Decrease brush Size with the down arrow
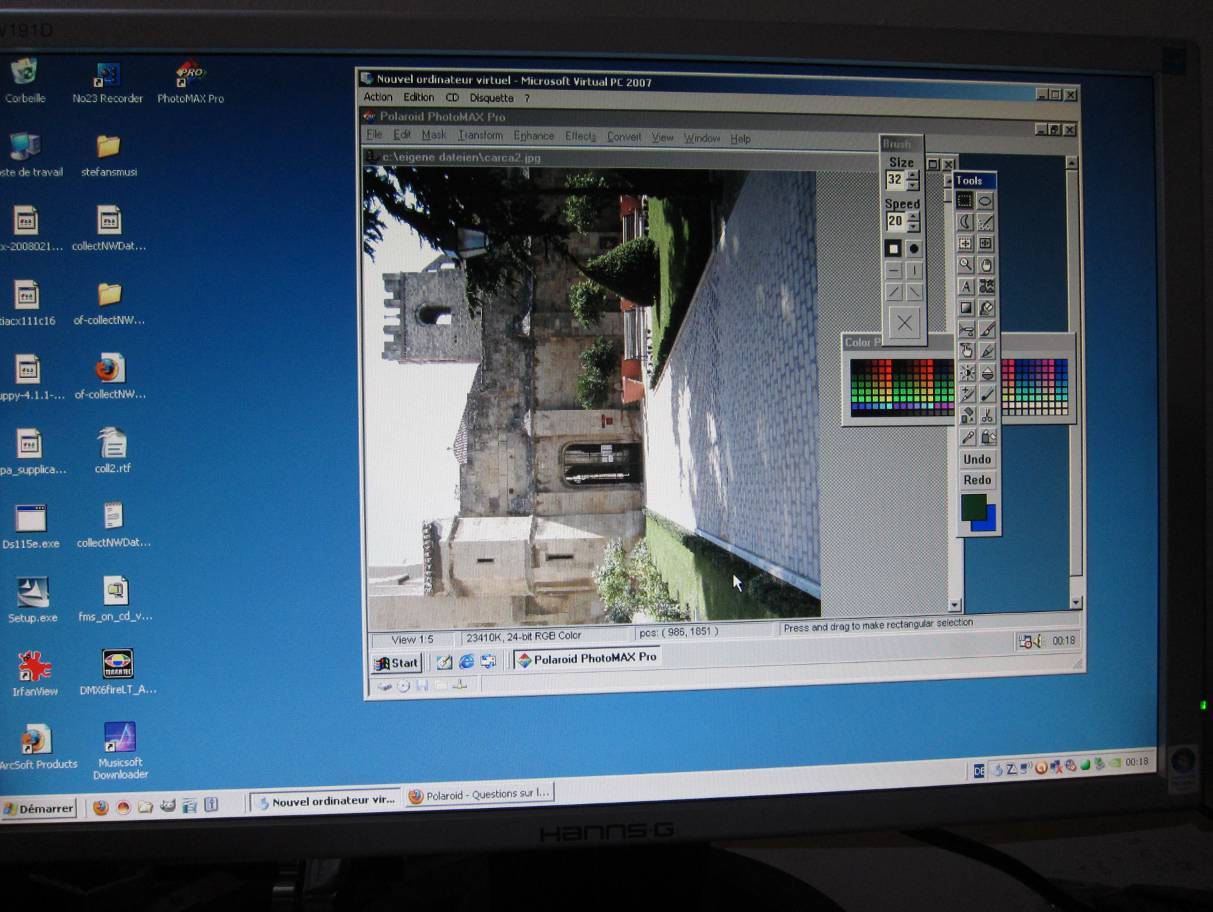1213x912 pixels. 913,186
